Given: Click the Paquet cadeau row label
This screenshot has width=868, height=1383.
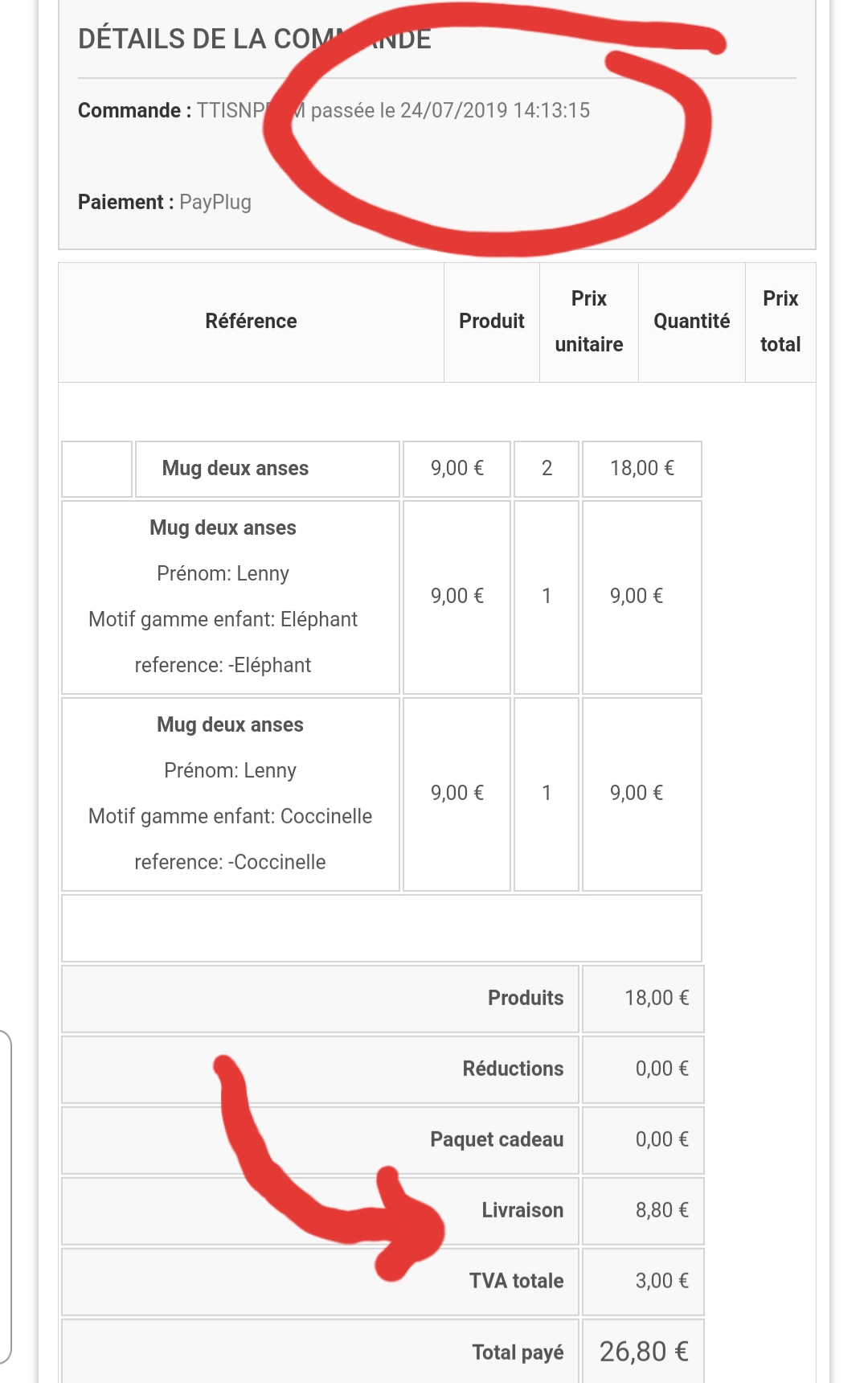Looking at the screenshot, I should [497, 1139].
